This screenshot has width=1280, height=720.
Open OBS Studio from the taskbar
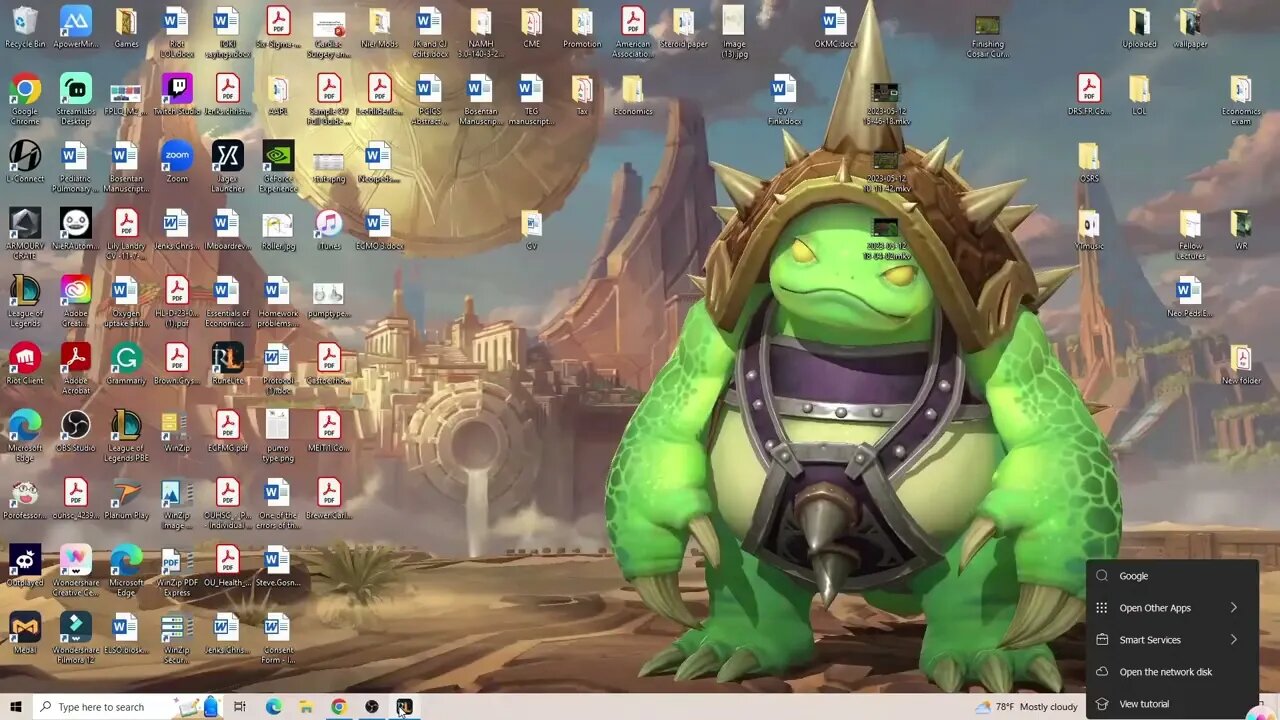tap(372, 707)
